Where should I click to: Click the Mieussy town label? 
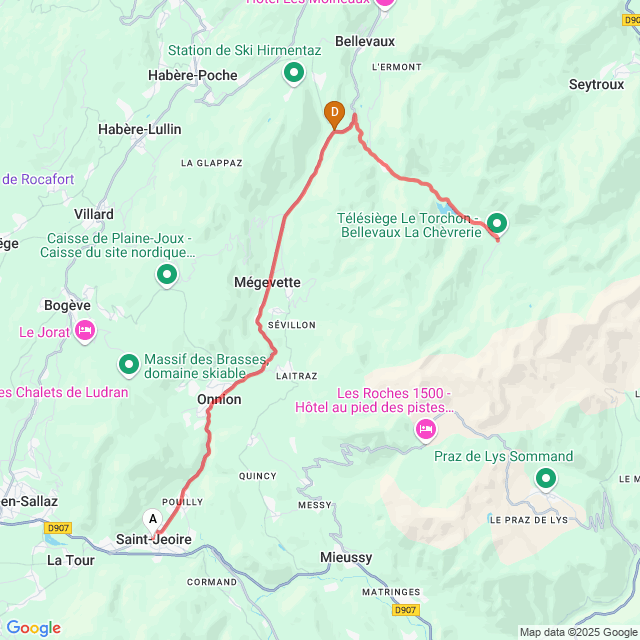point(346,558)
